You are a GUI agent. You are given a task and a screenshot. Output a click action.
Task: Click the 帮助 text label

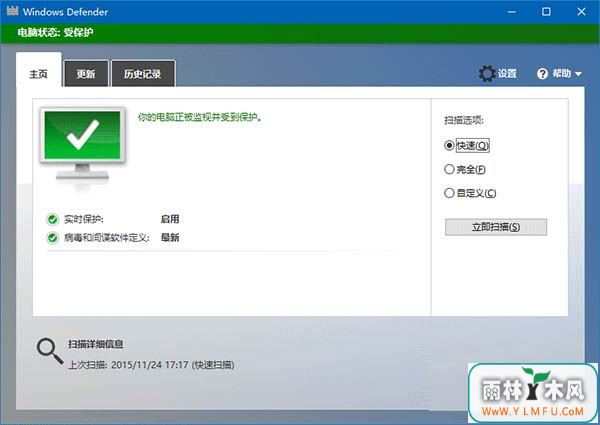[562, 73]
